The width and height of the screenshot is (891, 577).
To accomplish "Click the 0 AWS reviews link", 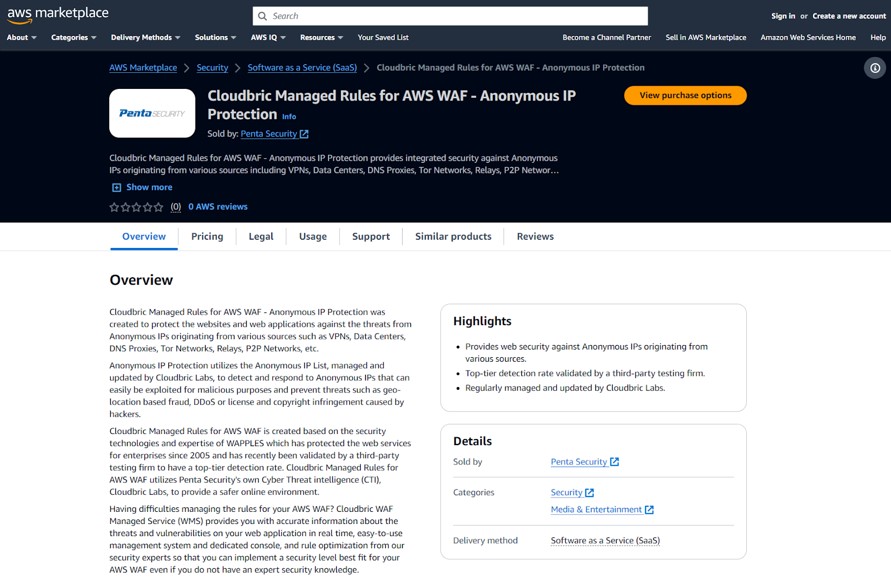I will 218,207.
